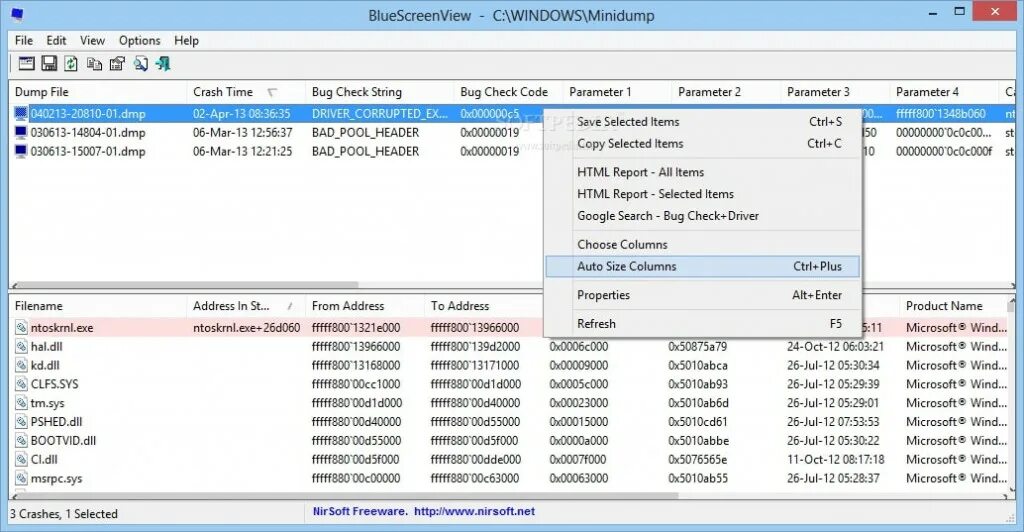Open the Edit menu
This screenshot has width=1024, height=532.
point(56,40)
